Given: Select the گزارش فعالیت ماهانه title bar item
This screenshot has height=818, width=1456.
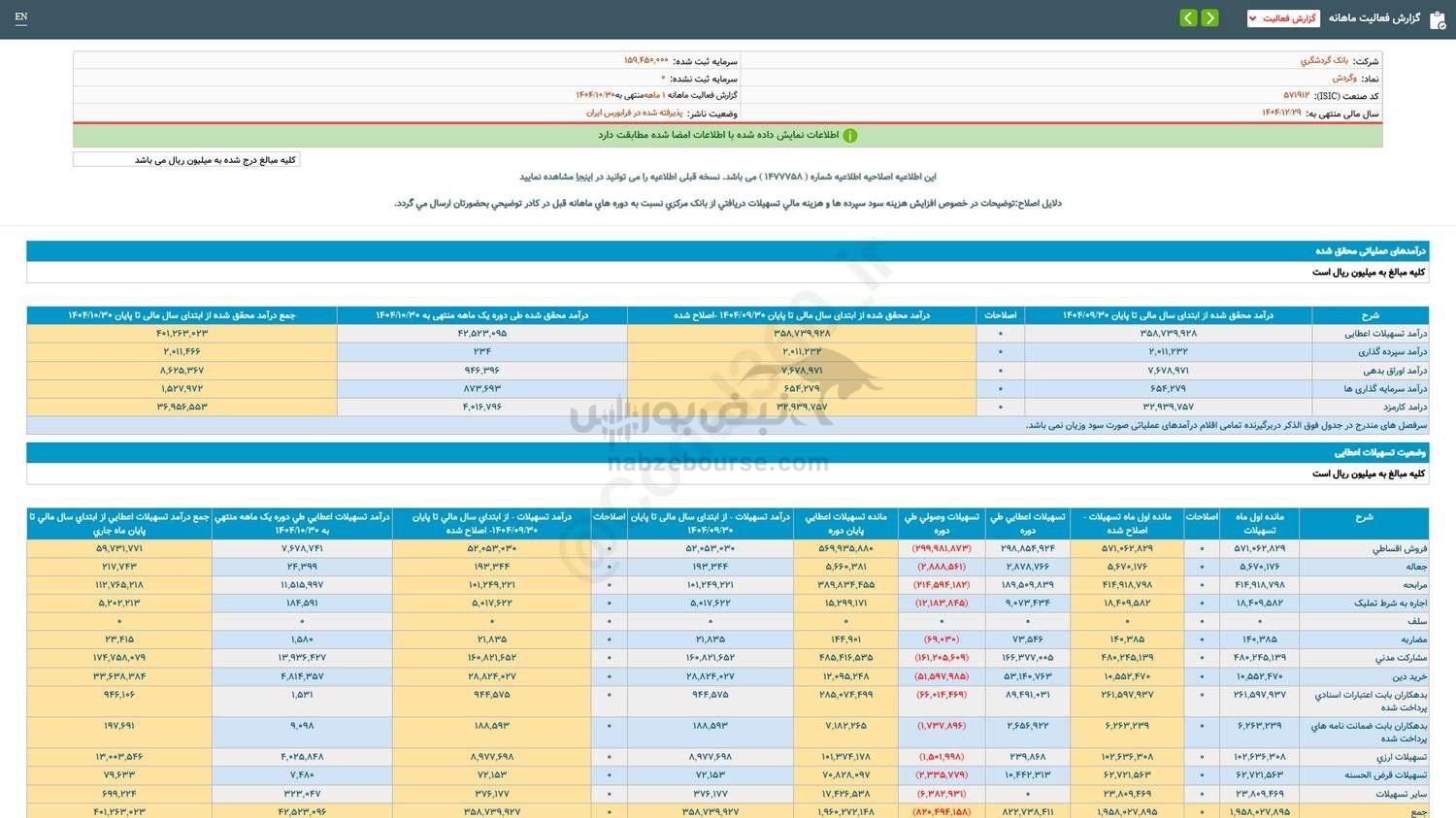Looking at the screenshot, I should (1374, 17).
